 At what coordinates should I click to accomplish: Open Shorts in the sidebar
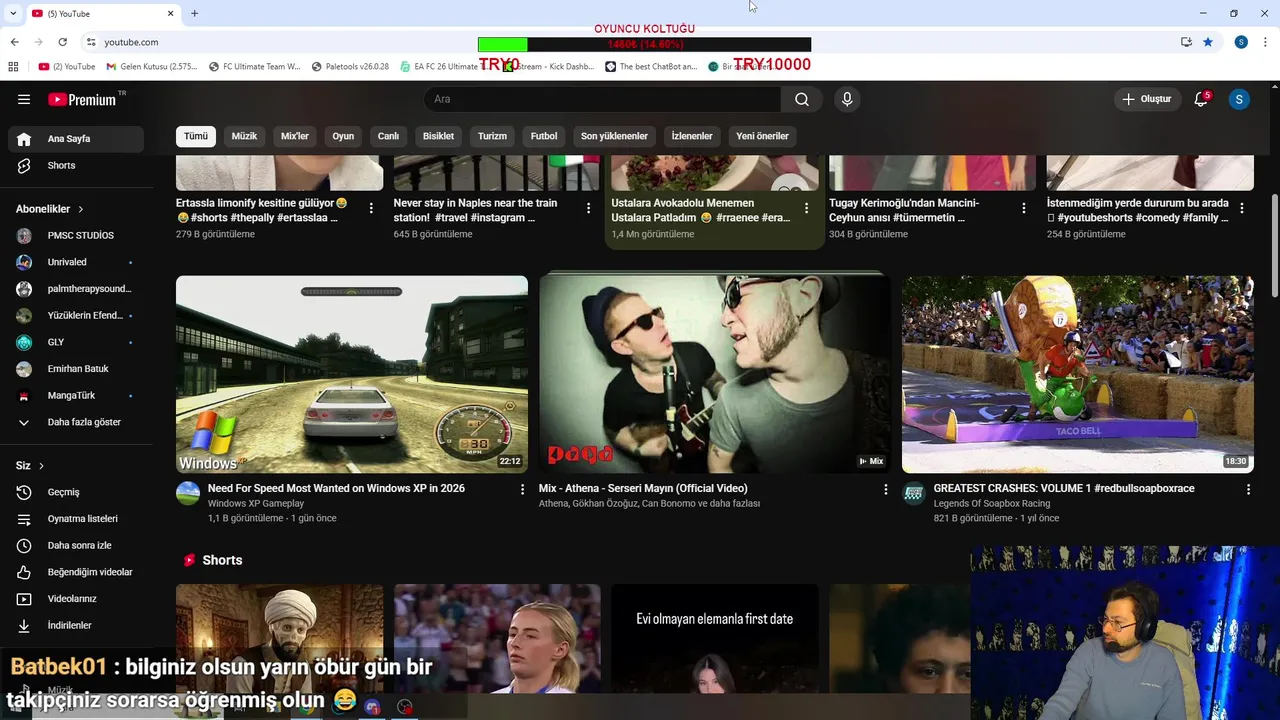click(x=76, y=165)
